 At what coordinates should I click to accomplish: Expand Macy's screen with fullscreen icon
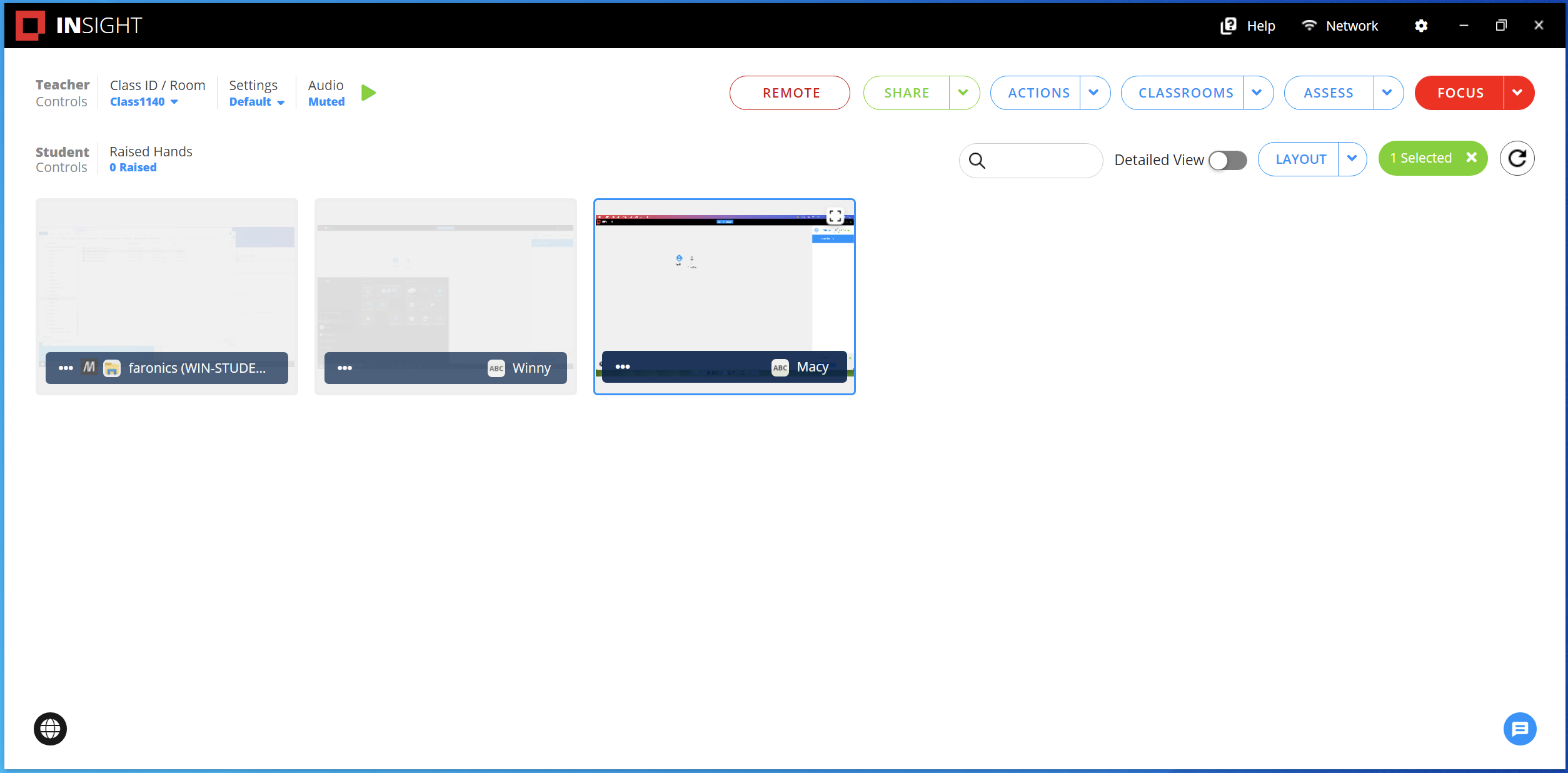point(835,216)
